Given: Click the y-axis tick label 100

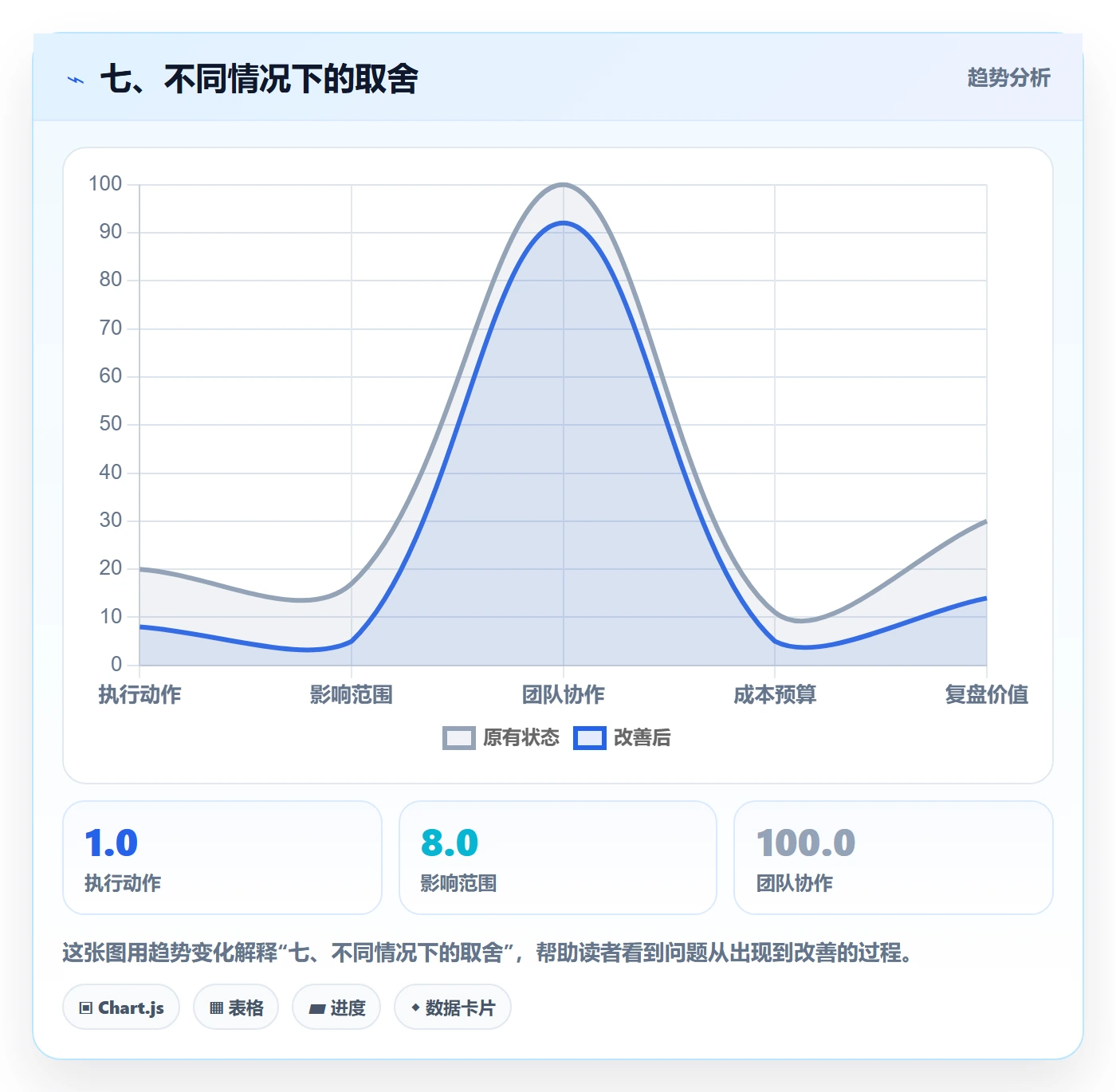Looking at the screenshot, I should pyautogui.click(x=105, y=184).
